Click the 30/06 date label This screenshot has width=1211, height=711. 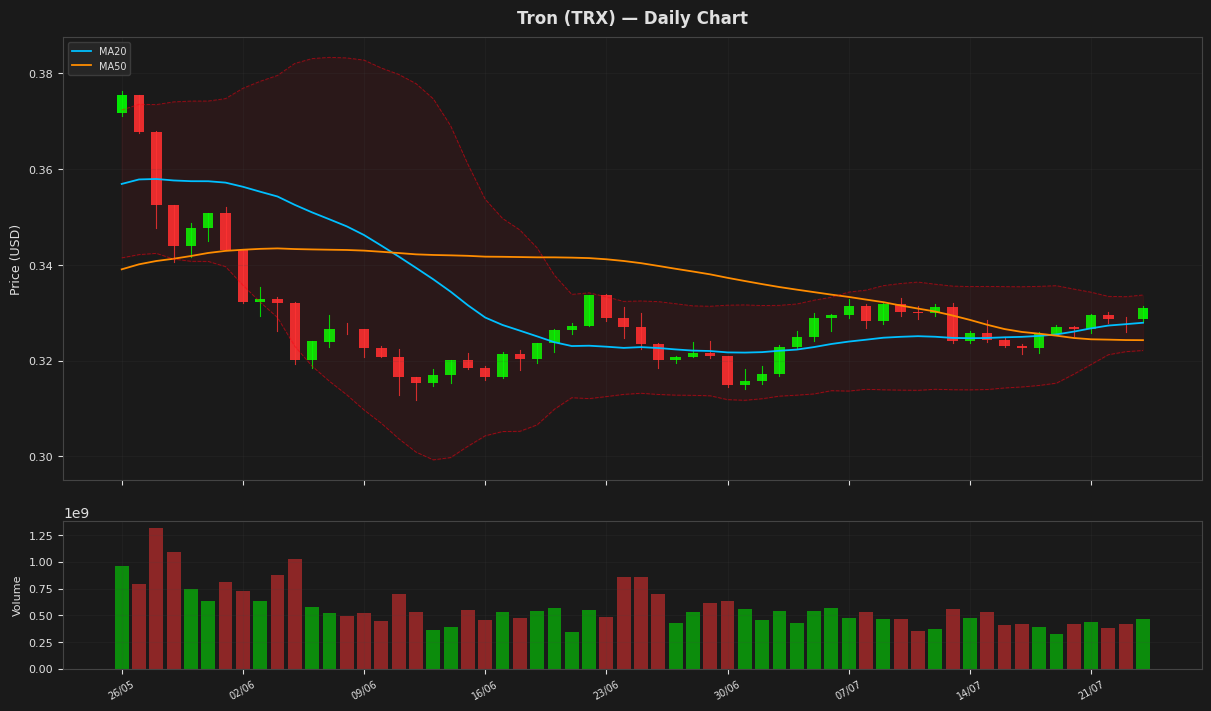(727, 689)
